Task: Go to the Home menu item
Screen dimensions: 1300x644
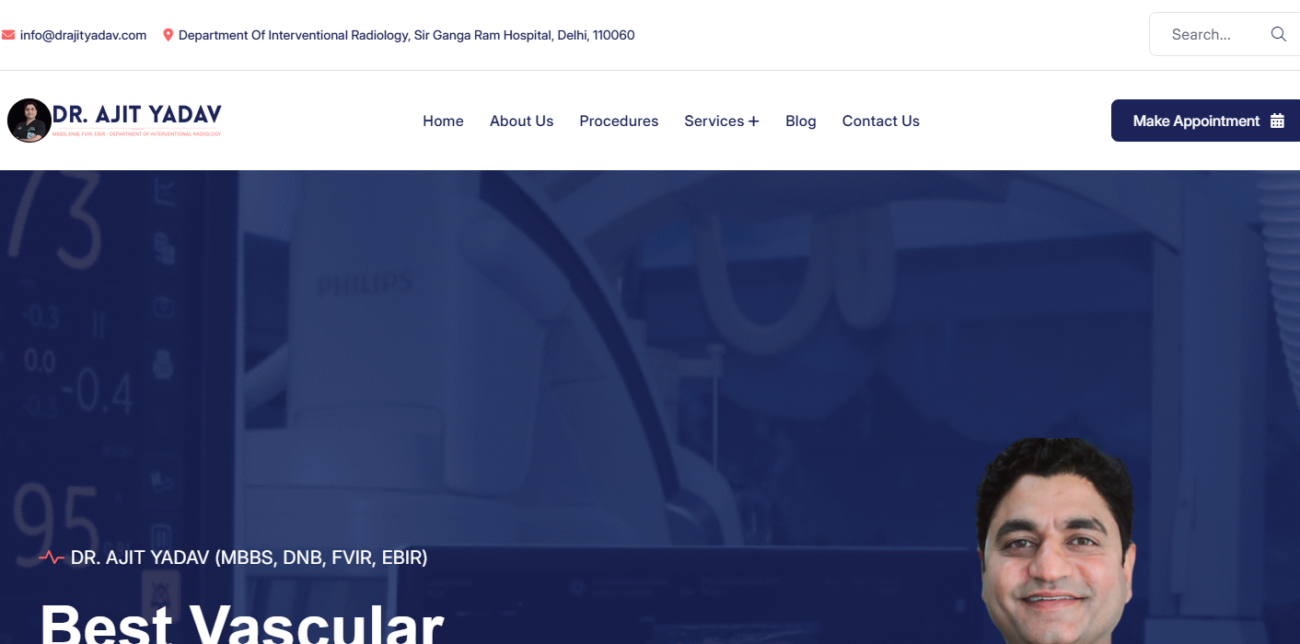Action: 443,121
